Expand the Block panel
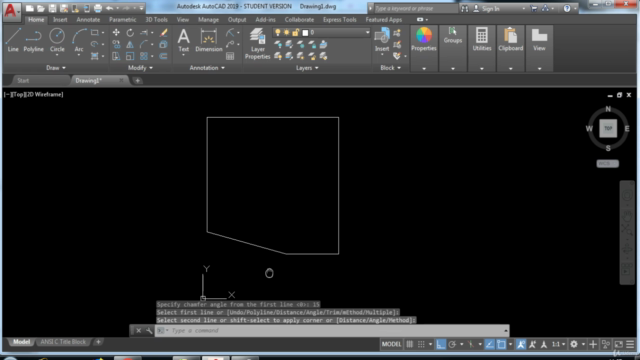640x360 pixels. (x=390, y=68)
